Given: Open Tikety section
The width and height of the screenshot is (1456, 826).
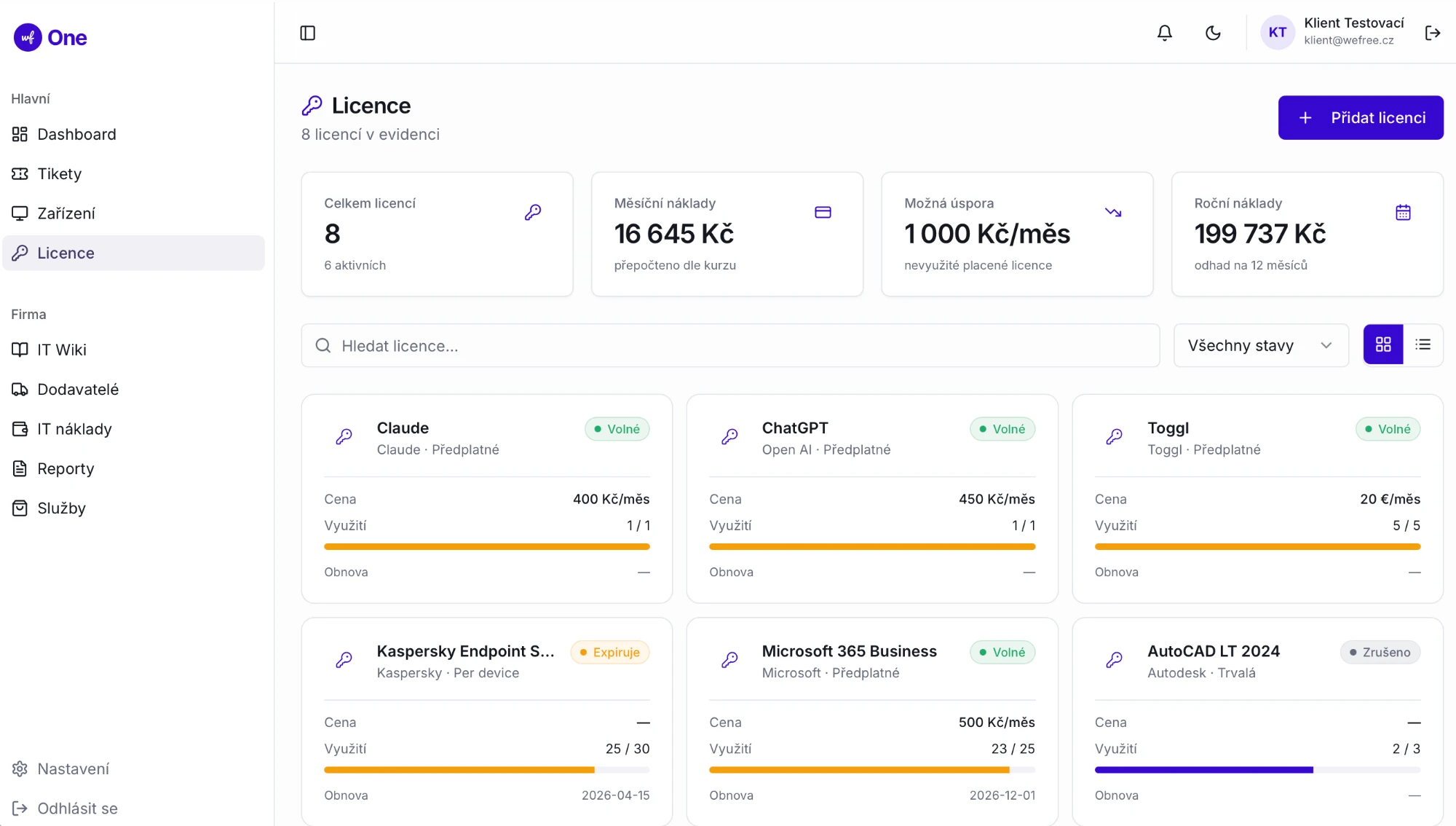Looking at the screenshot, I should 134,173.
